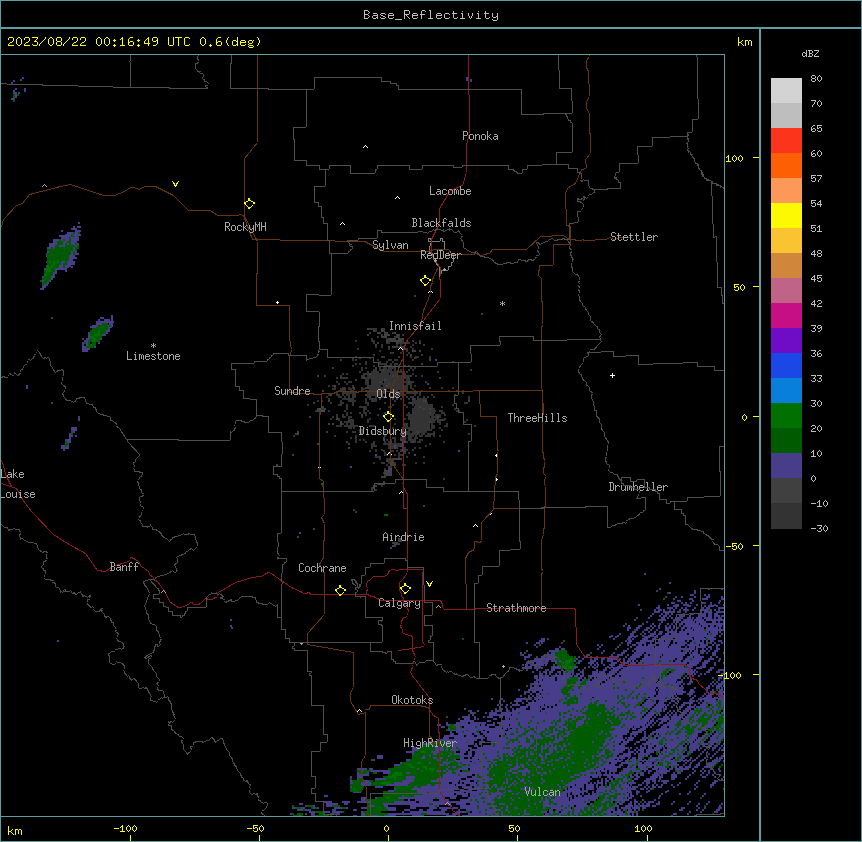Click the Olds city label
862x842 pixels.
pyautogui.click(x=388, y=394)
